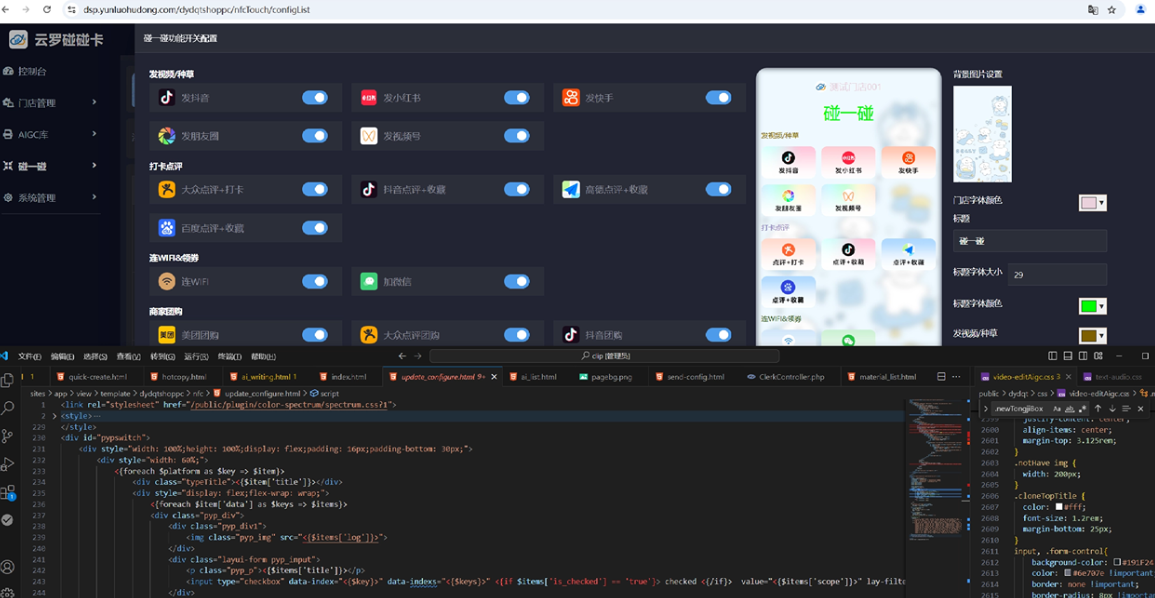Go to next match in find widget
The image size is (1155, 598).
(x=1112, y=408)
